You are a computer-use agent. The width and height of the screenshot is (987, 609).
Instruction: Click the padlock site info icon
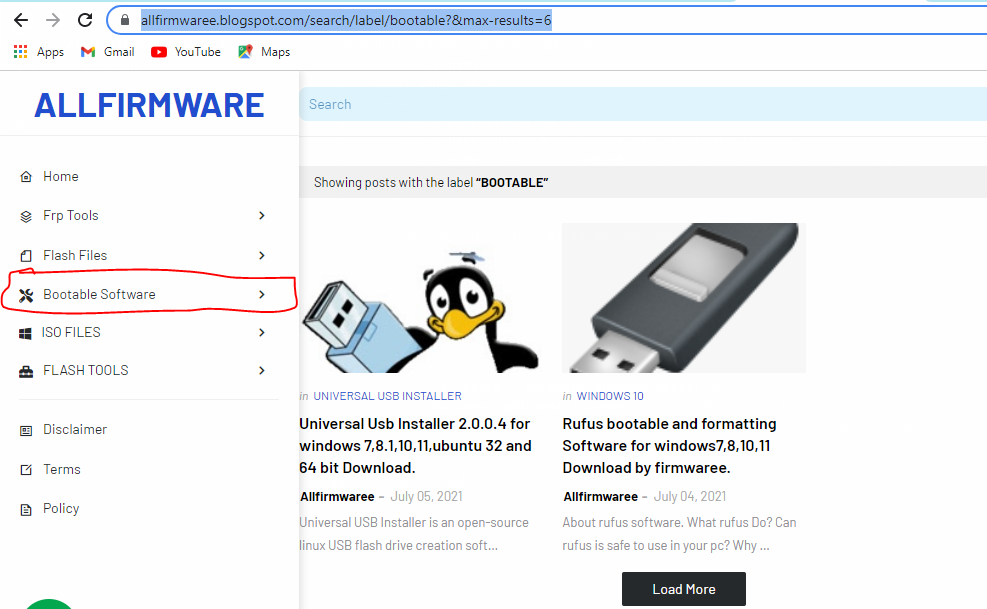[125, 20]
